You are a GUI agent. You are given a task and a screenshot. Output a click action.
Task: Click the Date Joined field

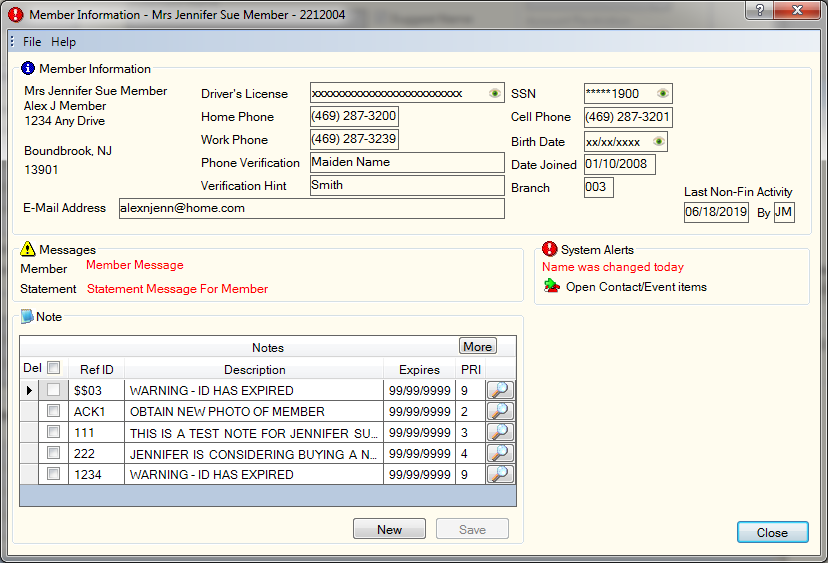[619, 164]
